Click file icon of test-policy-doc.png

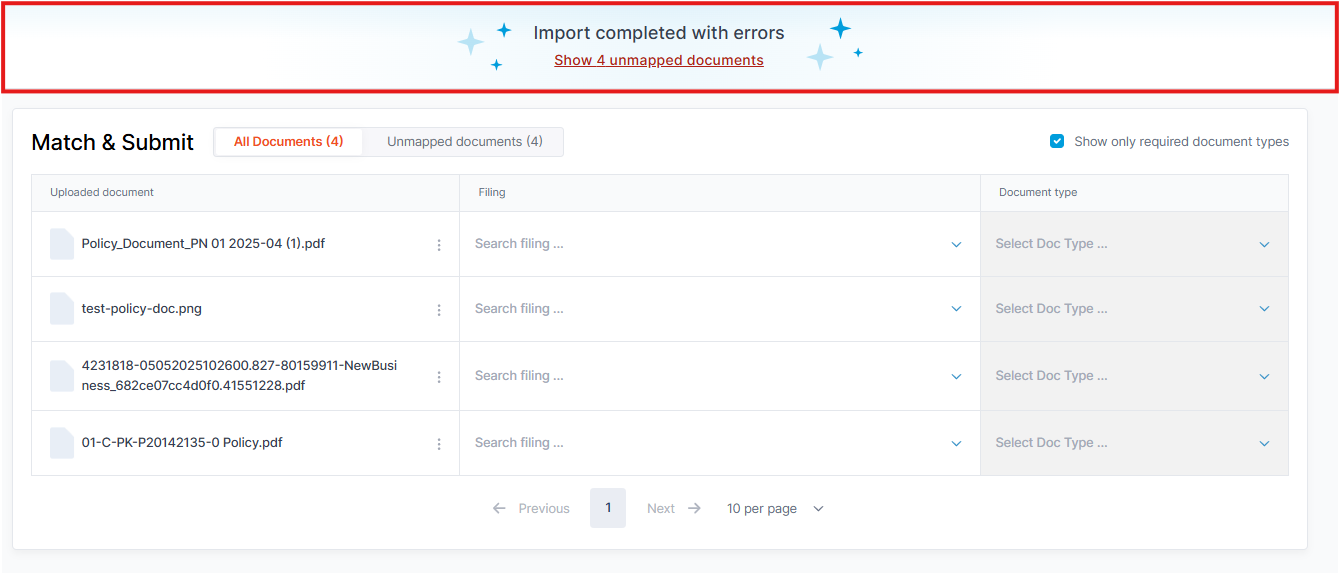62,309
